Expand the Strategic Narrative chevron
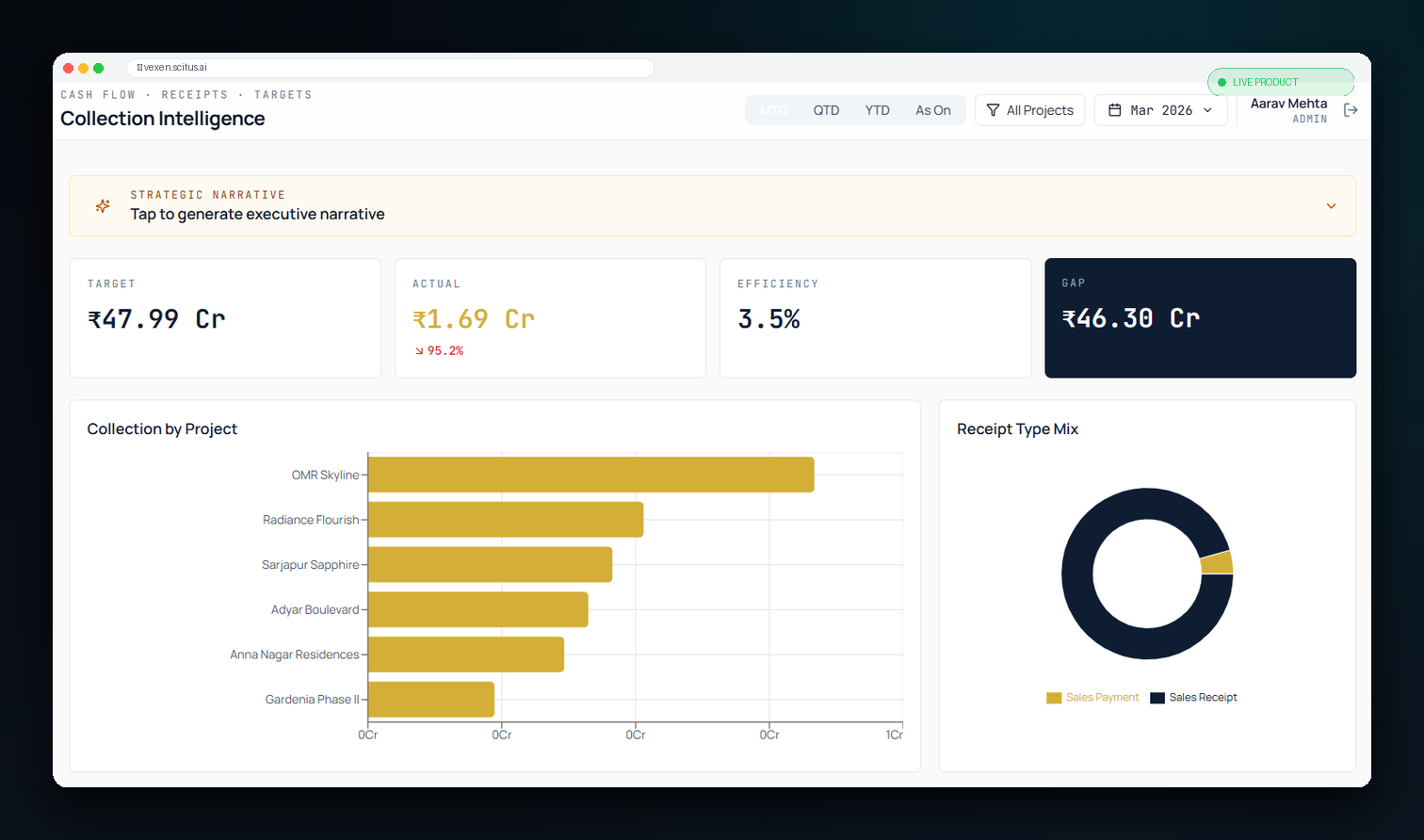 (x=1331, y=206)
